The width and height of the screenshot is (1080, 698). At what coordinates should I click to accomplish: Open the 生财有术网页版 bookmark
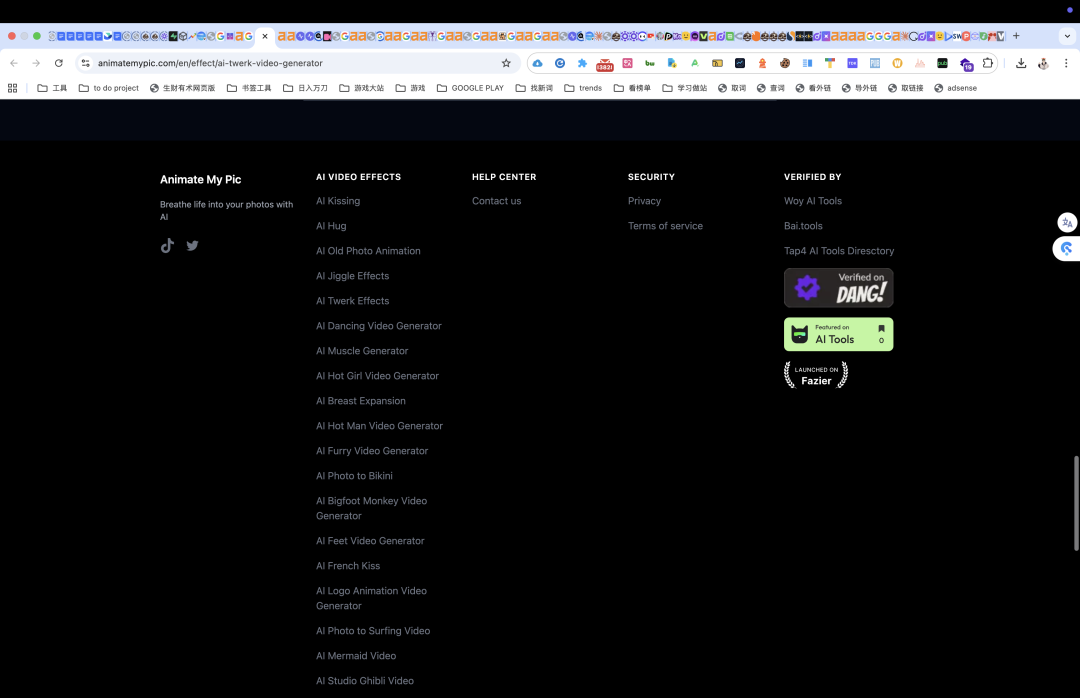point(183,88)
